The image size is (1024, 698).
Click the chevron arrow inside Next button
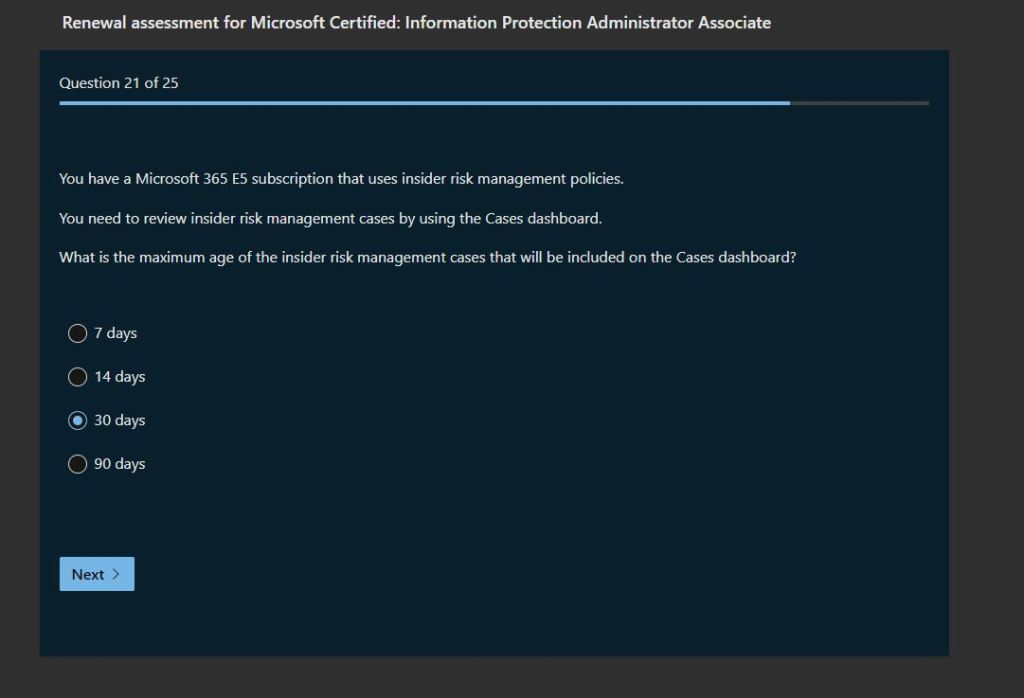click(x=116, y=574)
